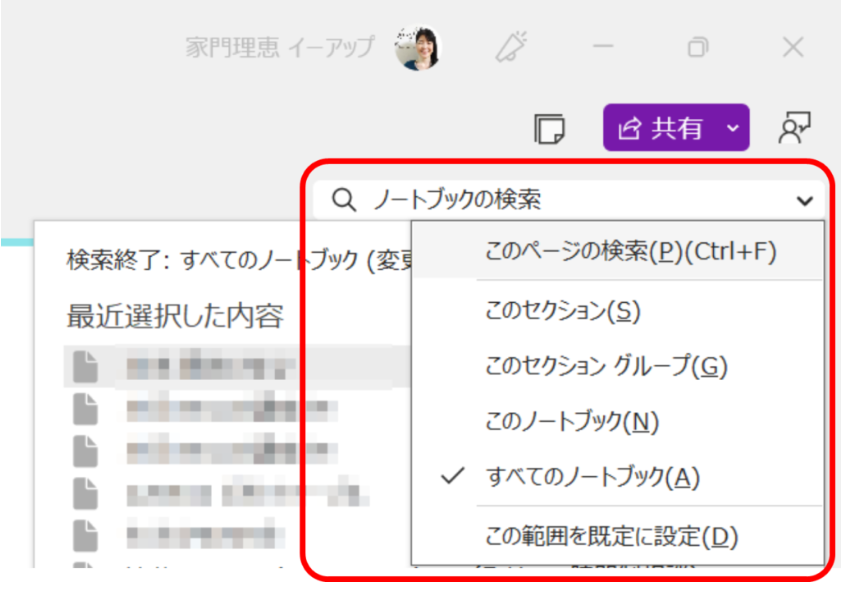Pick このノートブック(N) from the scope menu
This screenshot has height=602, width=846.
pos(572,422)
